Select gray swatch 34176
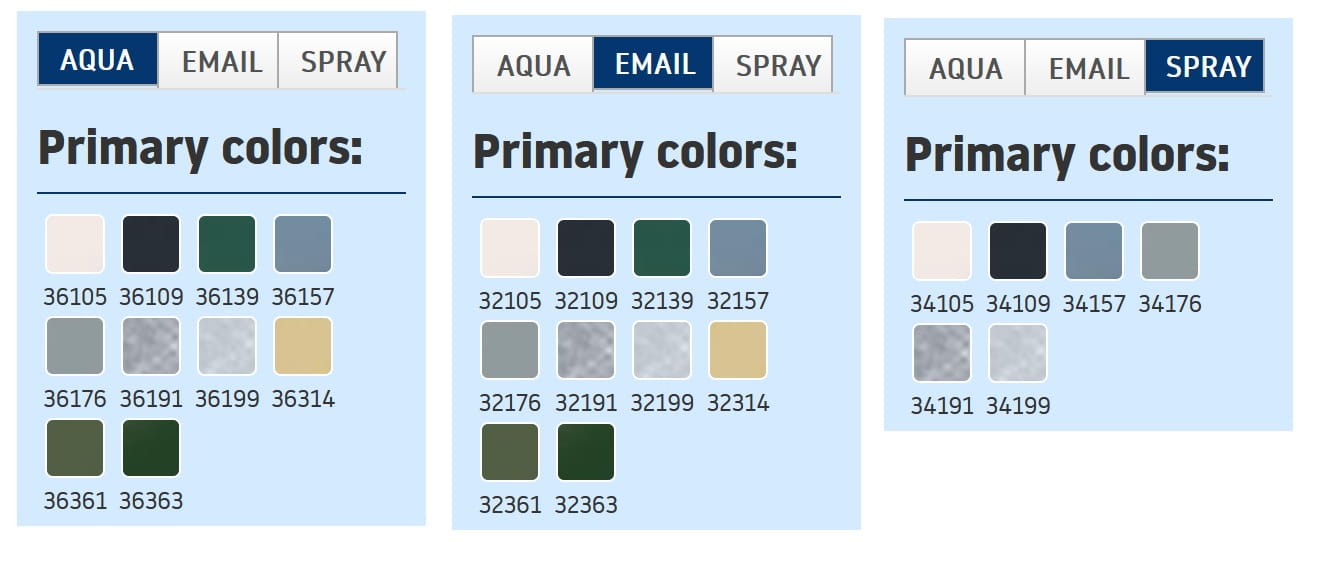Screen dimensions: 1331x579 click(1170, 251)
